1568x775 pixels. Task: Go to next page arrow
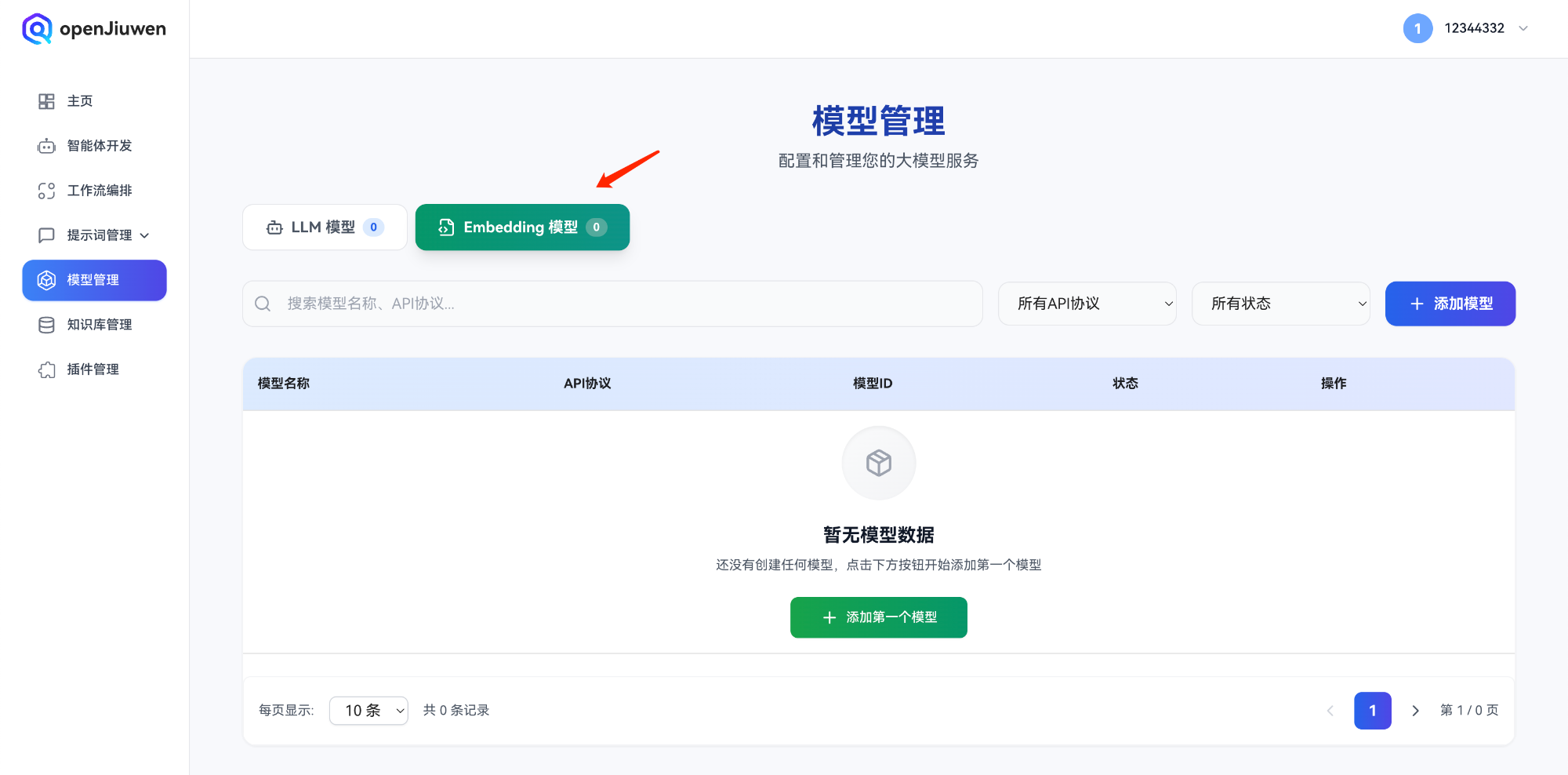[1415, 711]
